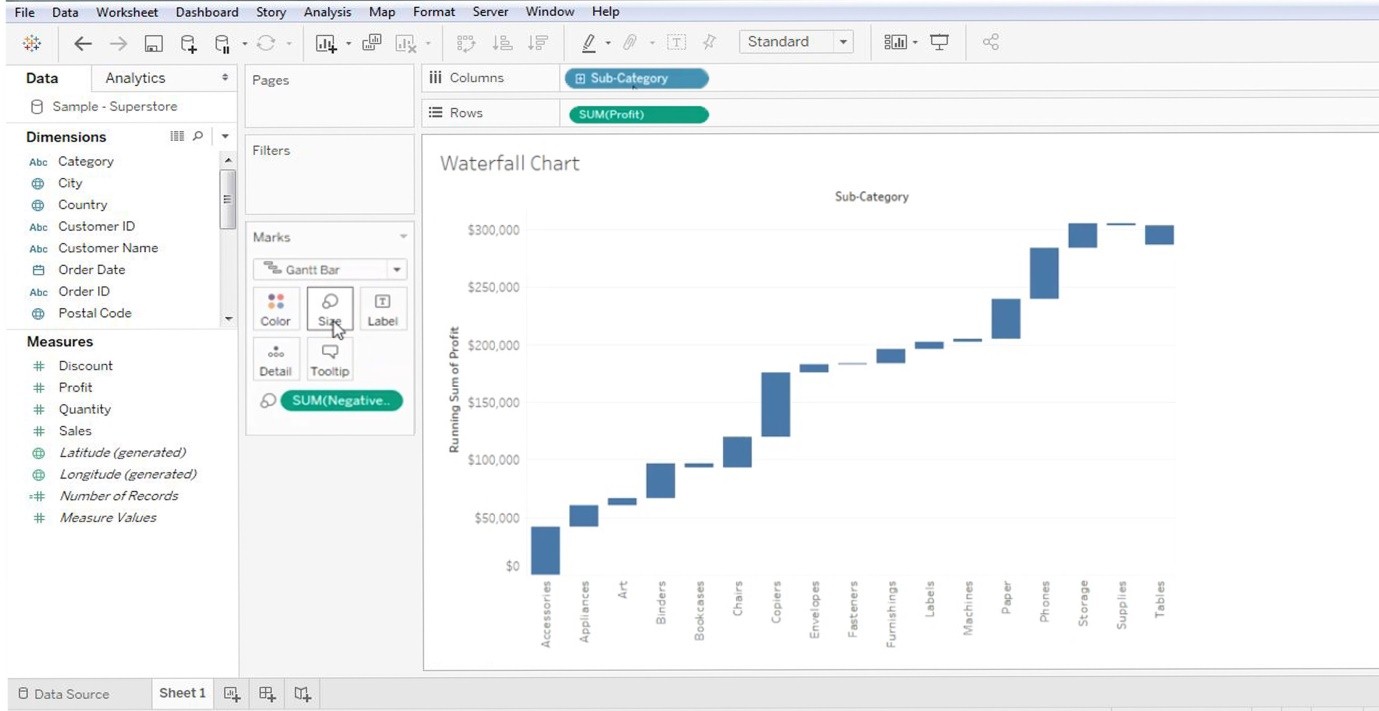
Task: Select the Postal Code dimension
Action: pyautogui.click(x=95, y=313)
